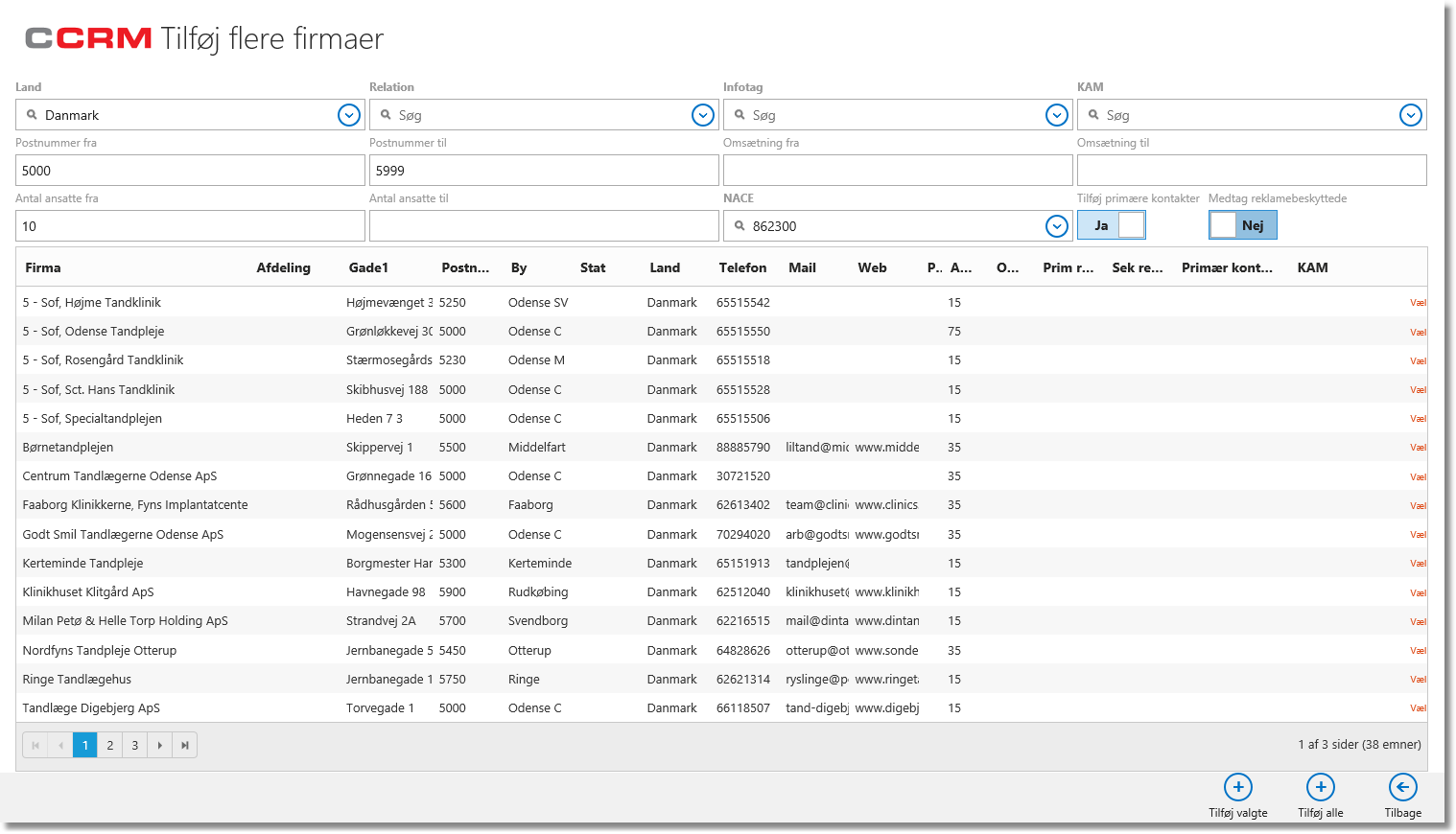
Task: Toggle Medtag reklamebeskyttede switch (Nej)
Action: click(1243, 225)
